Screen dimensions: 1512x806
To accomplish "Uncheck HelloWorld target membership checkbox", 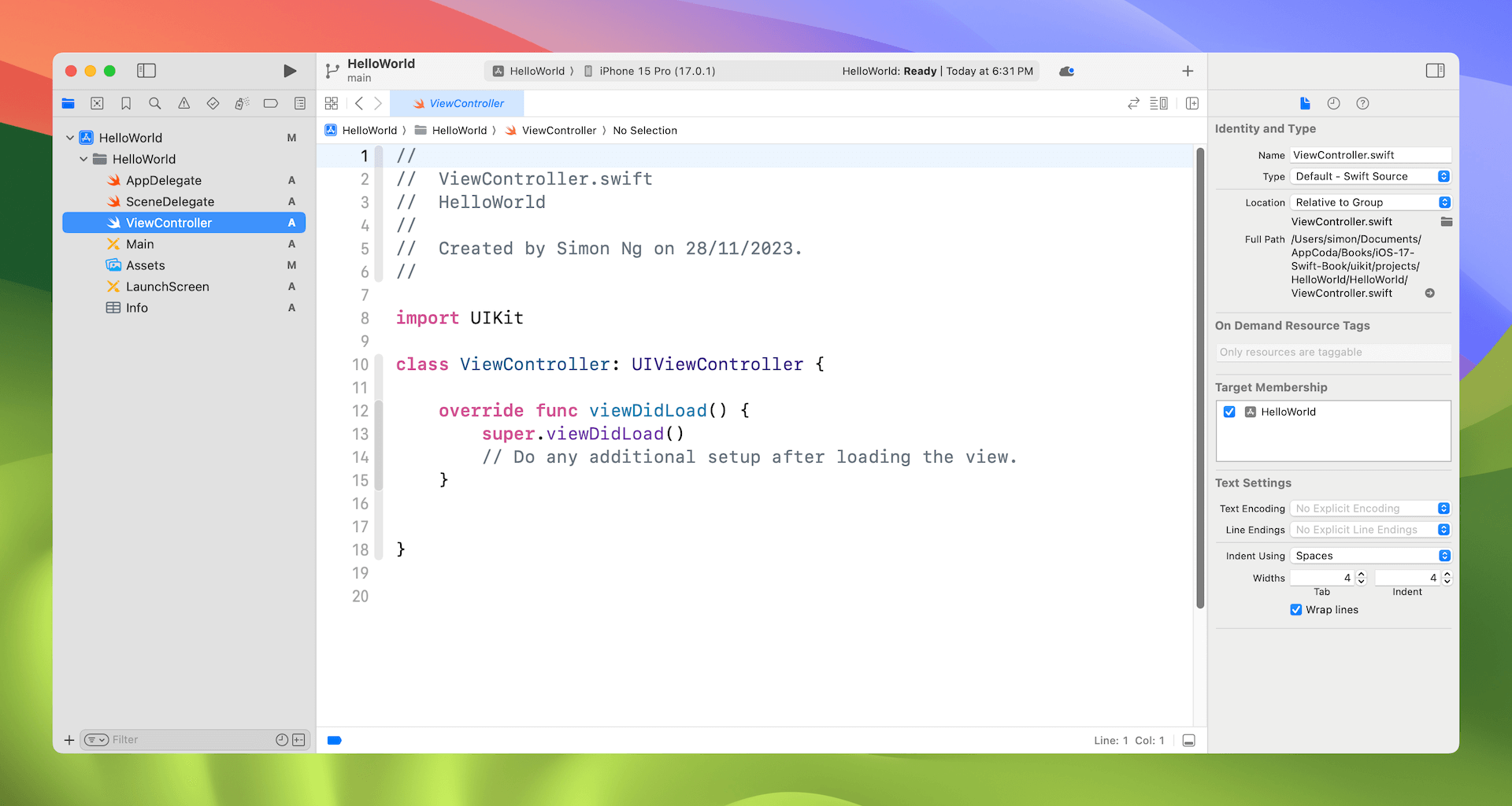I will click(1229, 412).
